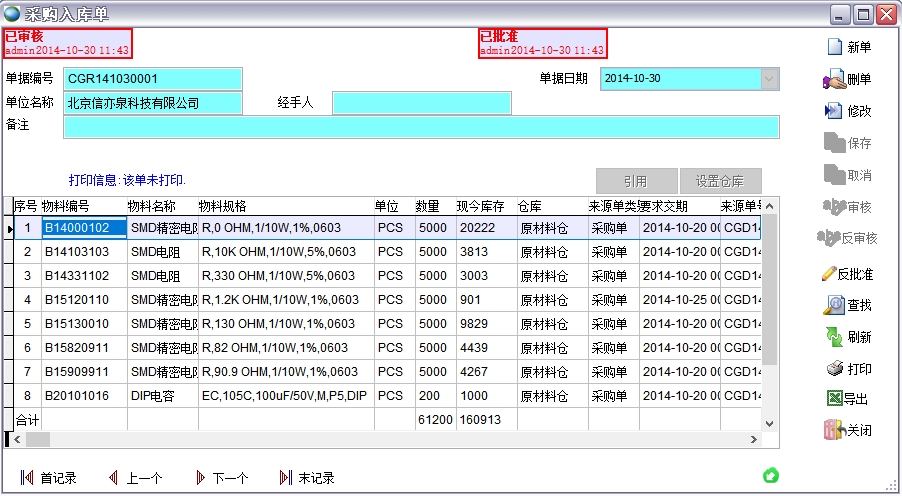Screen dimensions: 902x496
Task: Click total quantity 61200
Action: pos(435,420)
